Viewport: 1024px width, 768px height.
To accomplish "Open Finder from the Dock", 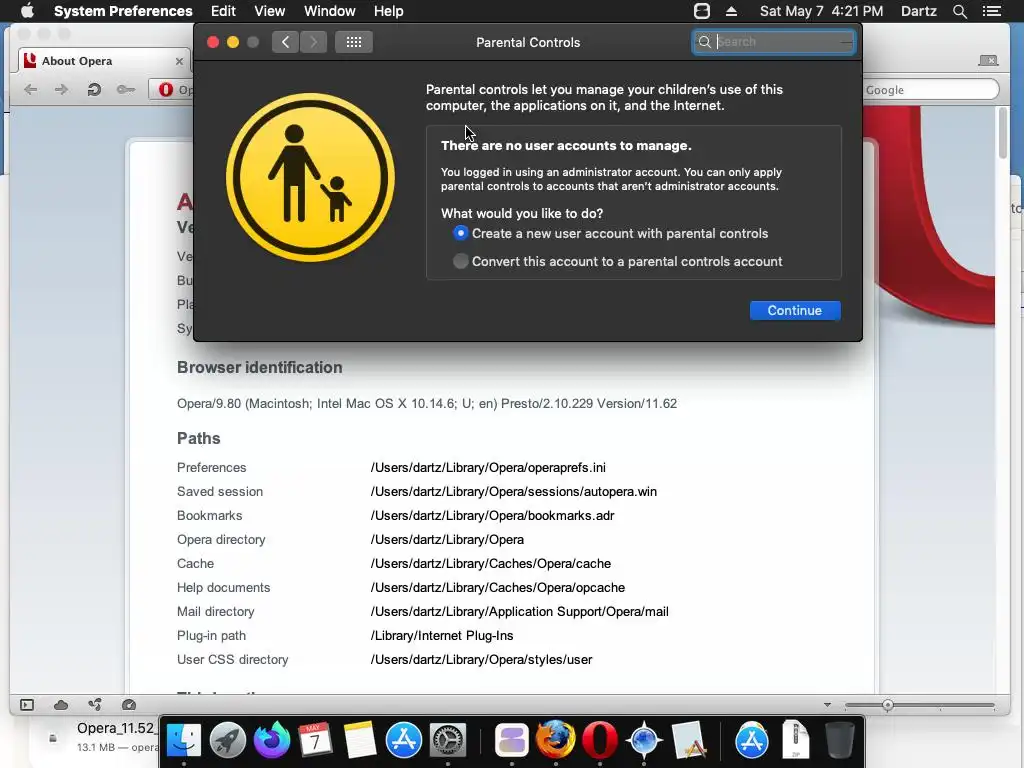I will 184,740.
